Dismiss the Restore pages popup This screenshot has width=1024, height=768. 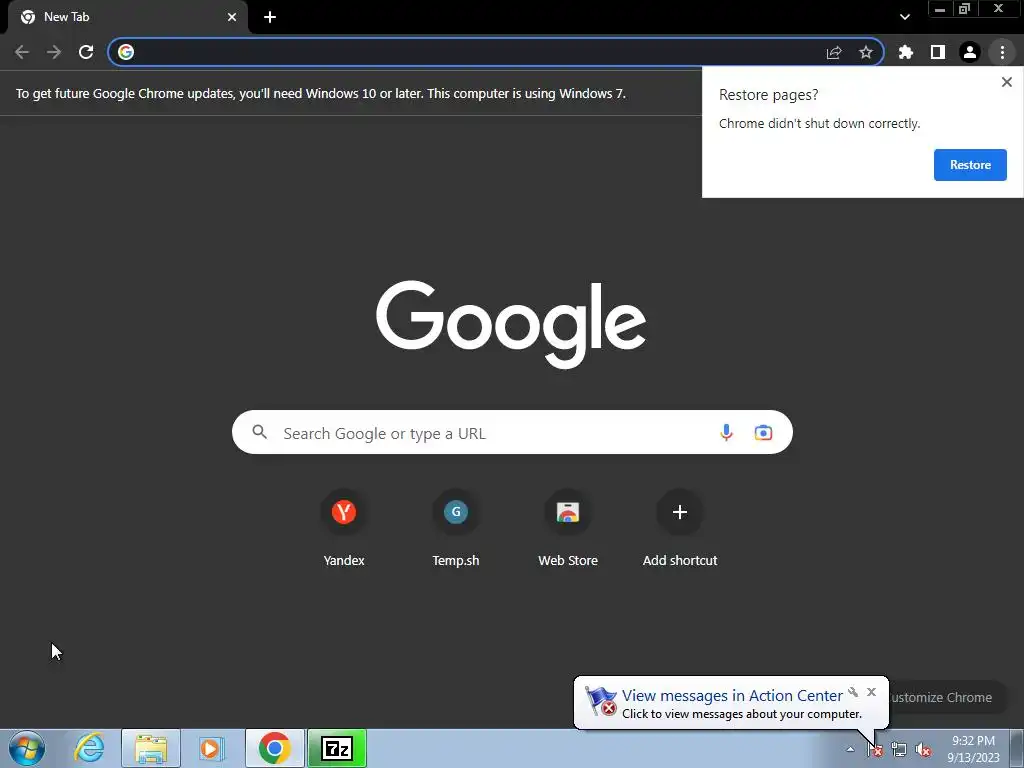[1006, 82]
